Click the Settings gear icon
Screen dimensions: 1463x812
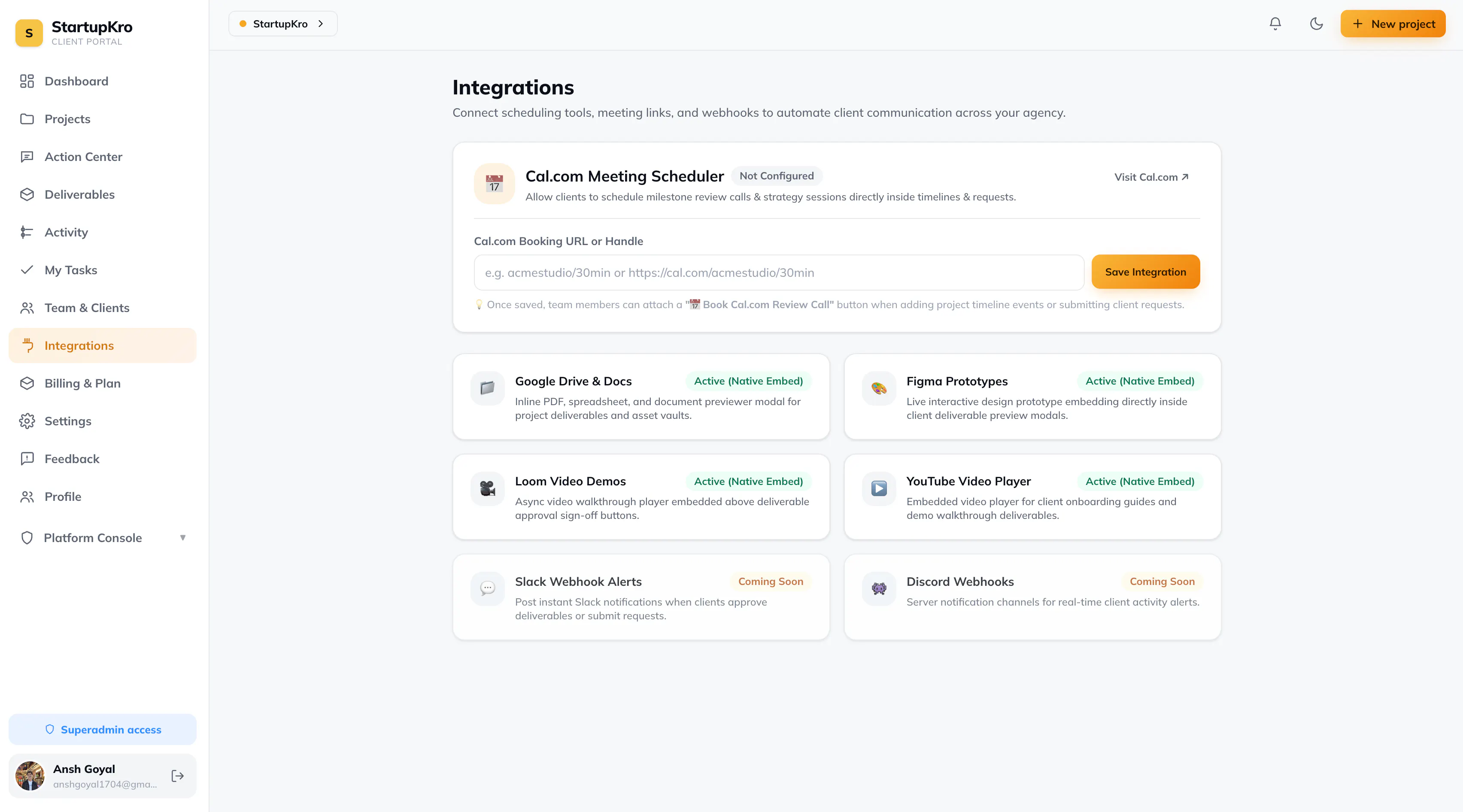tap(27, 421)
